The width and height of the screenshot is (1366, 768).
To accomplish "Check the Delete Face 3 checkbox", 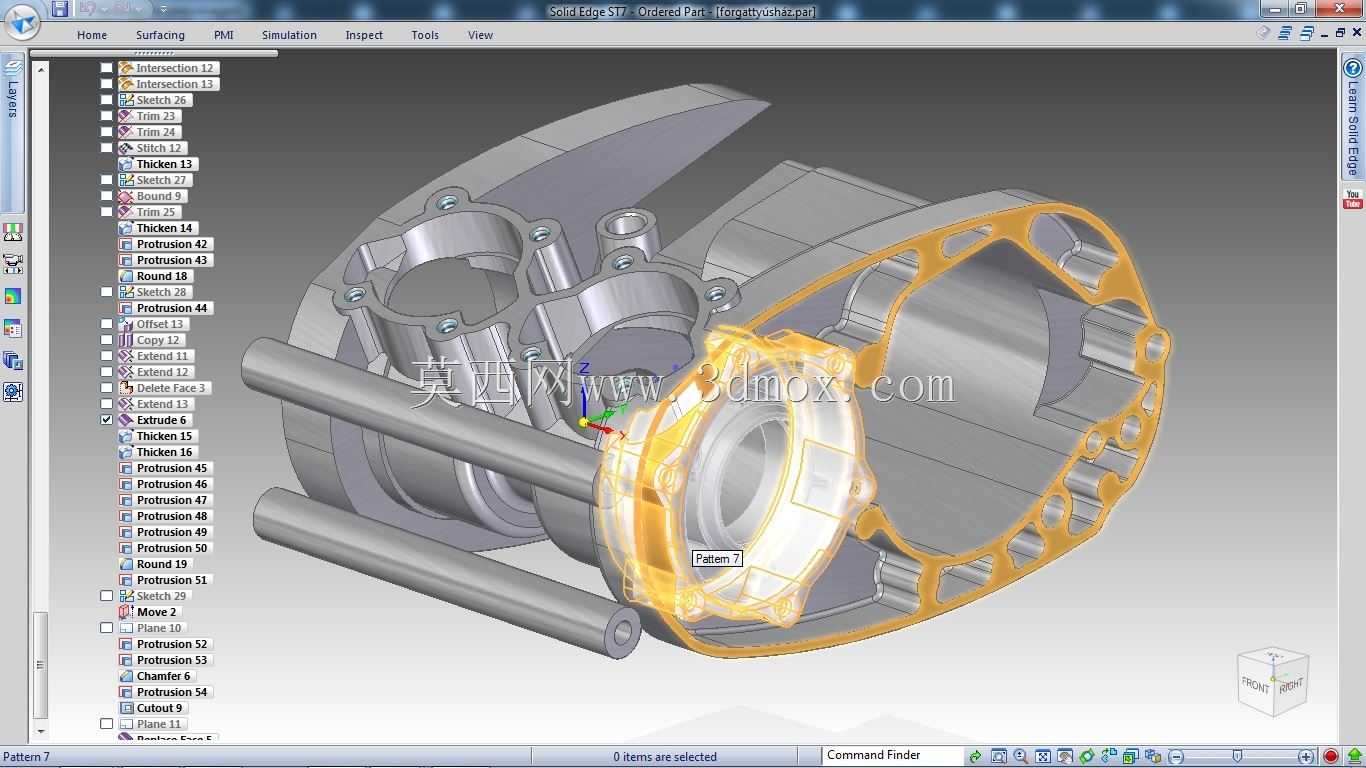I will click(x=107, y=388).
